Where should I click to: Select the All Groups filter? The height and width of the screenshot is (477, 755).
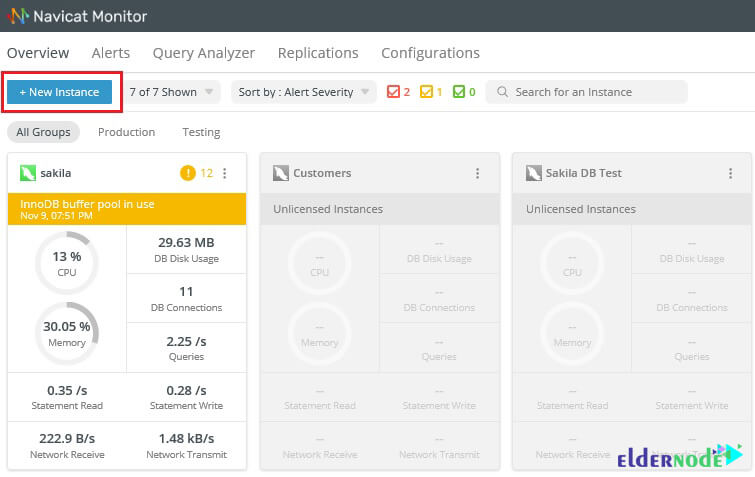43,132
